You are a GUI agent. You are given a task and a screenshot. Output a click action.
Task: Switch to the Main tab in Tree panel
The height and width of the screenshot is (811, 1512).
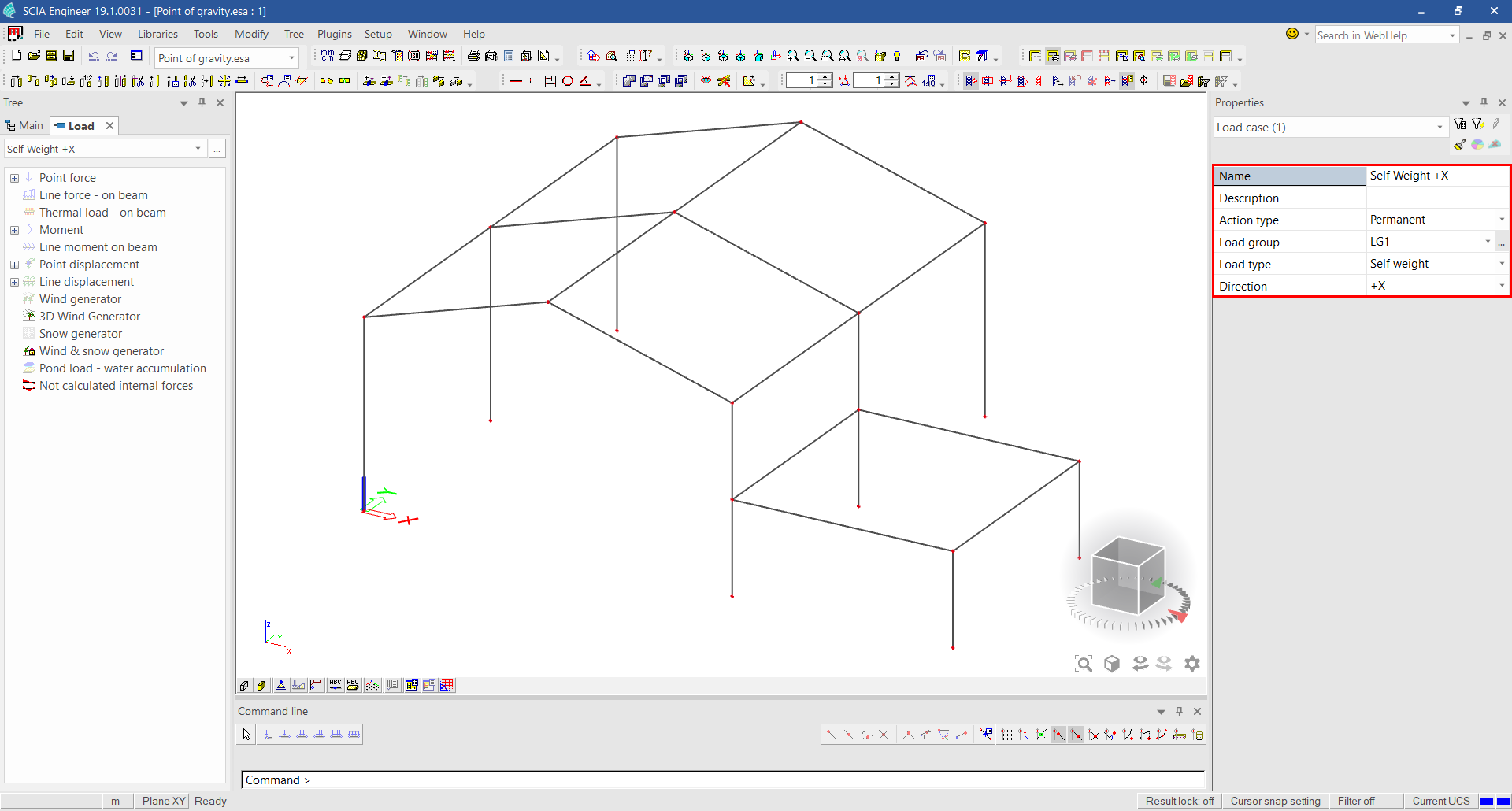[x=25, y=125]
